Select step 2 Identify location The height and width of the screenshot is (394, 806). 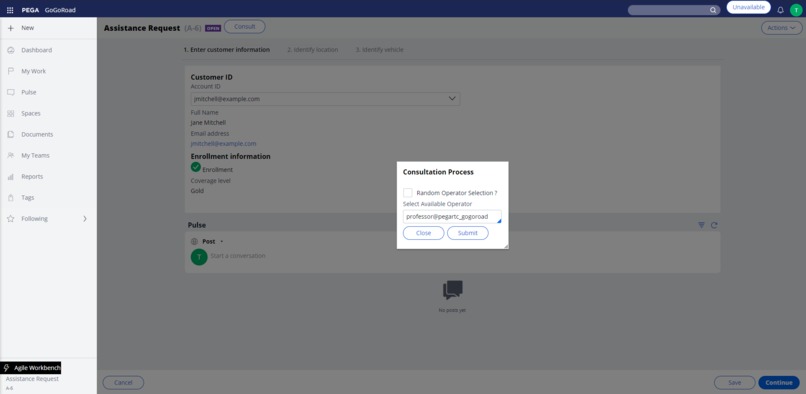(313, 50)
